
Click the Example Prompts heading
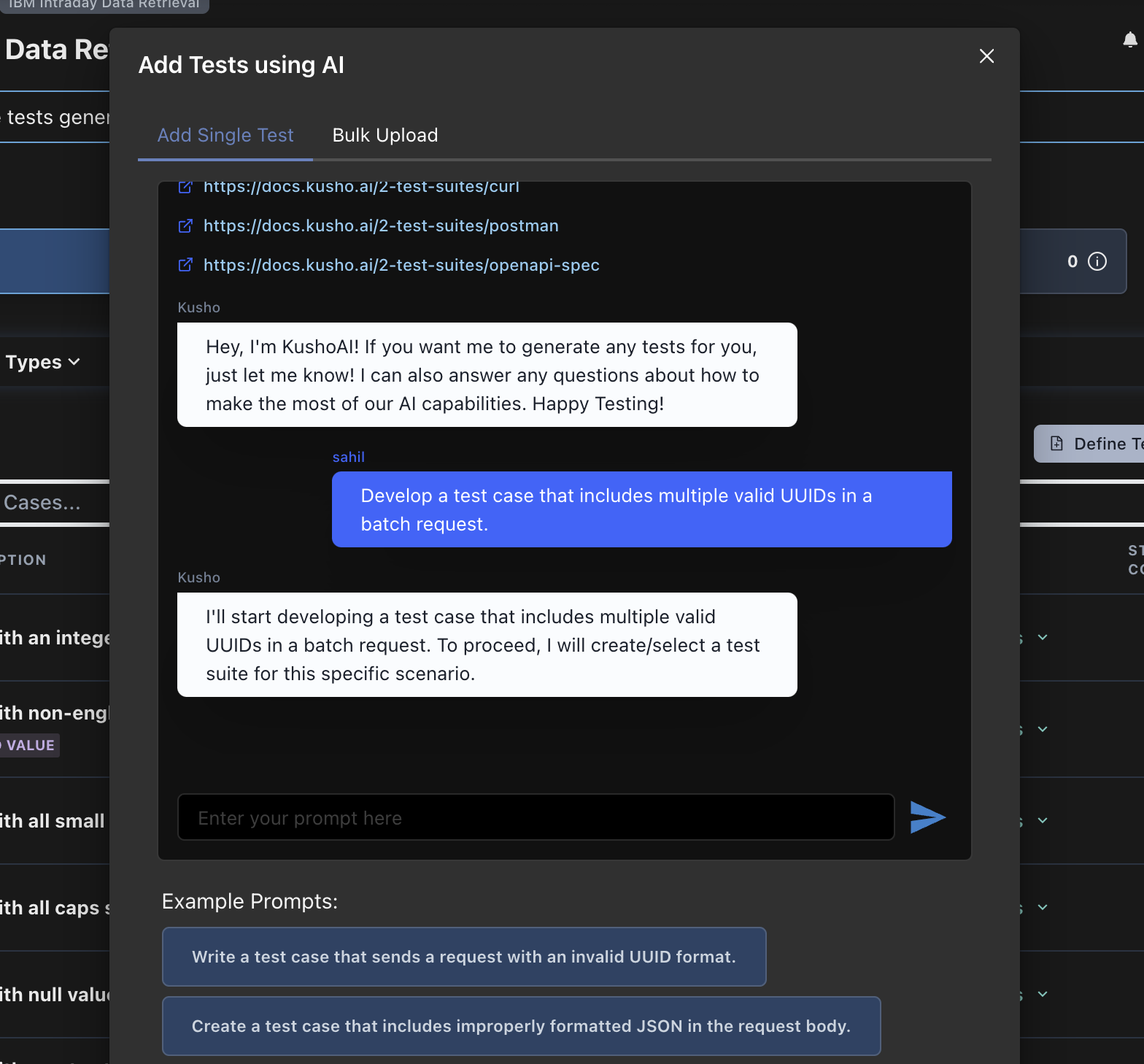[x=250, y=901]
